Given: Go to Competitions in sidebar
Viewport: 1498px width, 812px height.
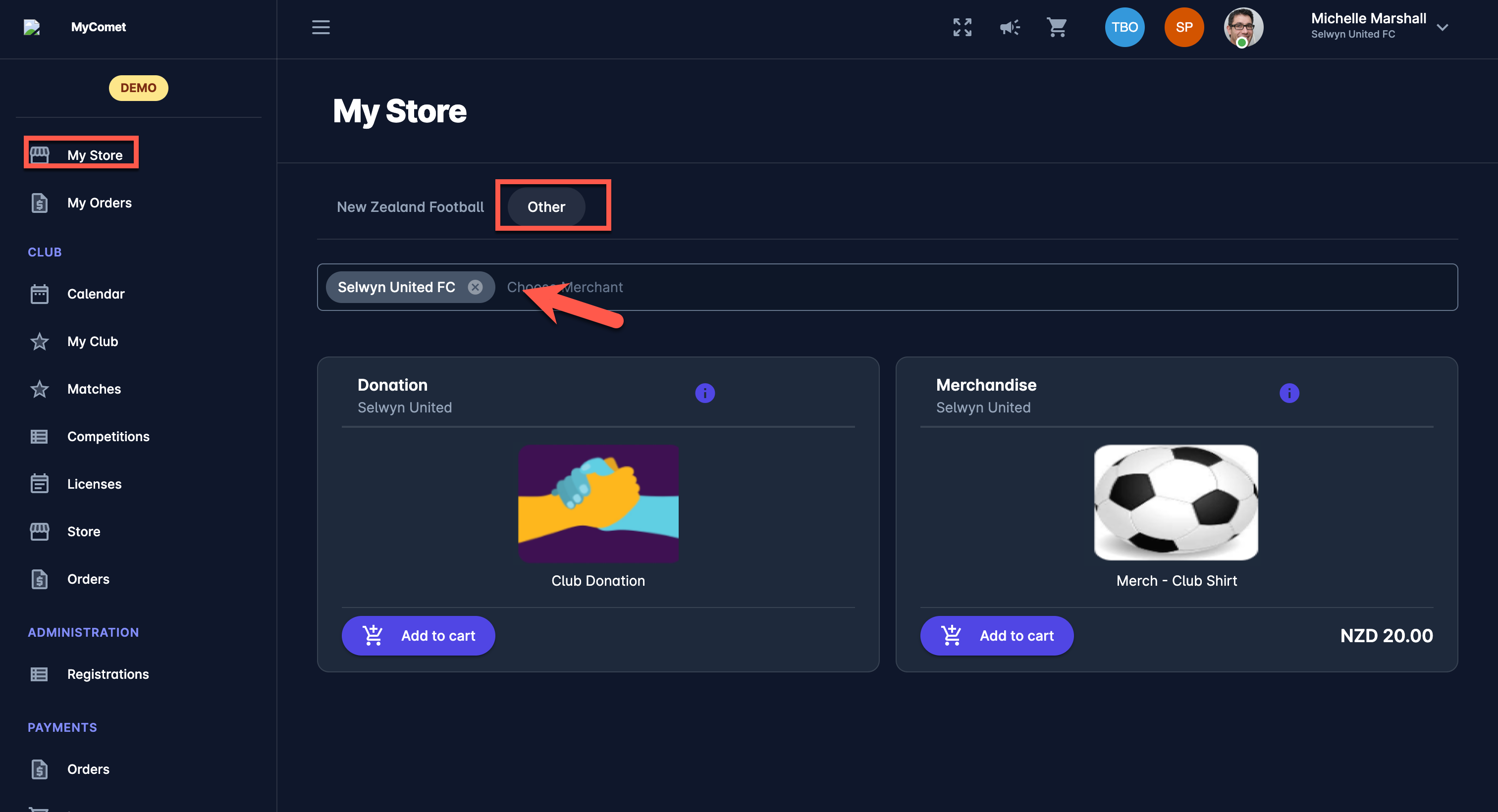Looking at the screenshot, I should point(108,437).
